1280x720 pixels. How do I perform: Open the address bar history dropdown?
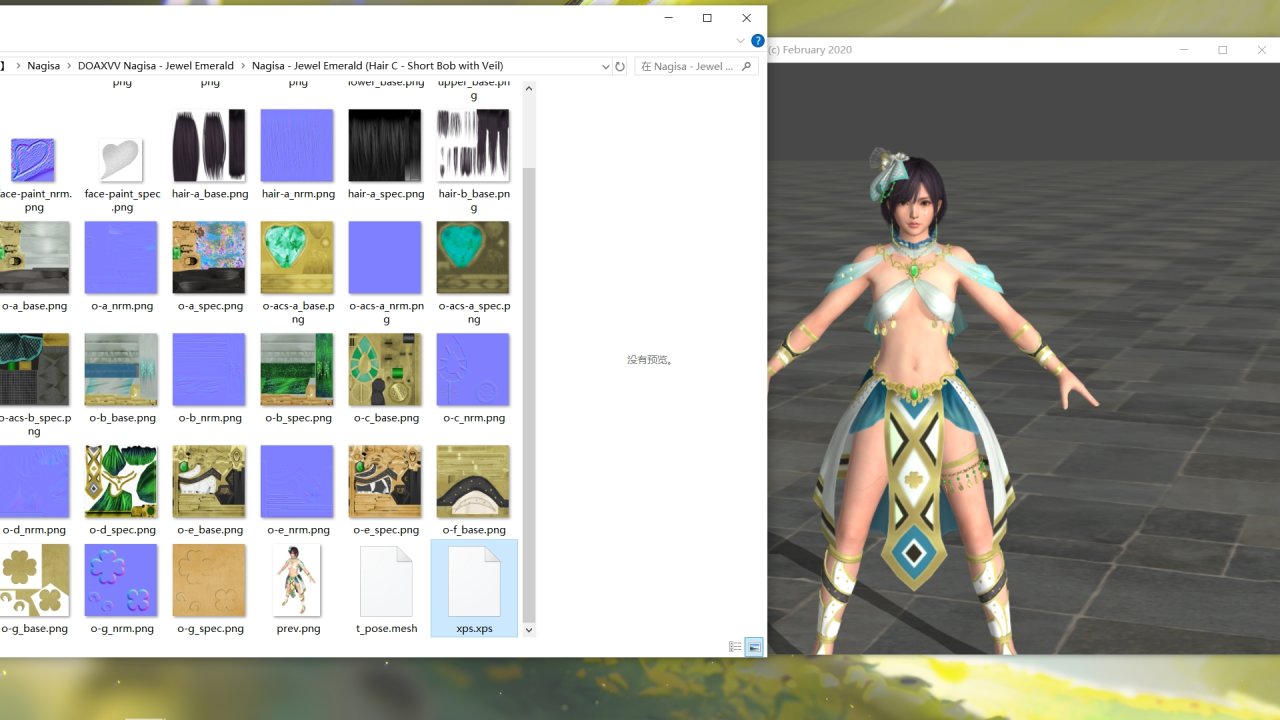point(605,66)
